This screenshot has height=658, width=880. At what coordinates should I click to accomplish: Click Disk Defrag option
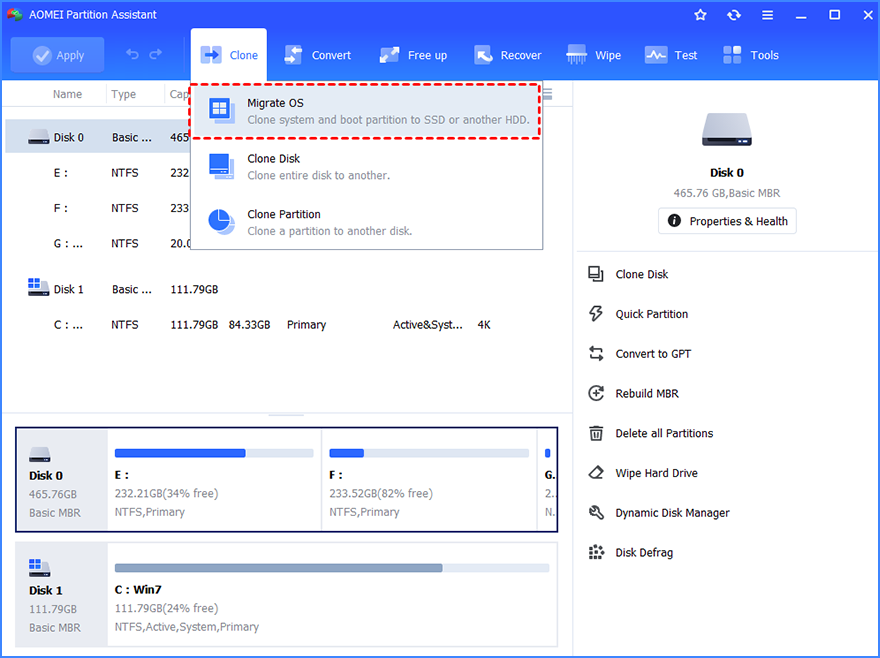[644, 553]
